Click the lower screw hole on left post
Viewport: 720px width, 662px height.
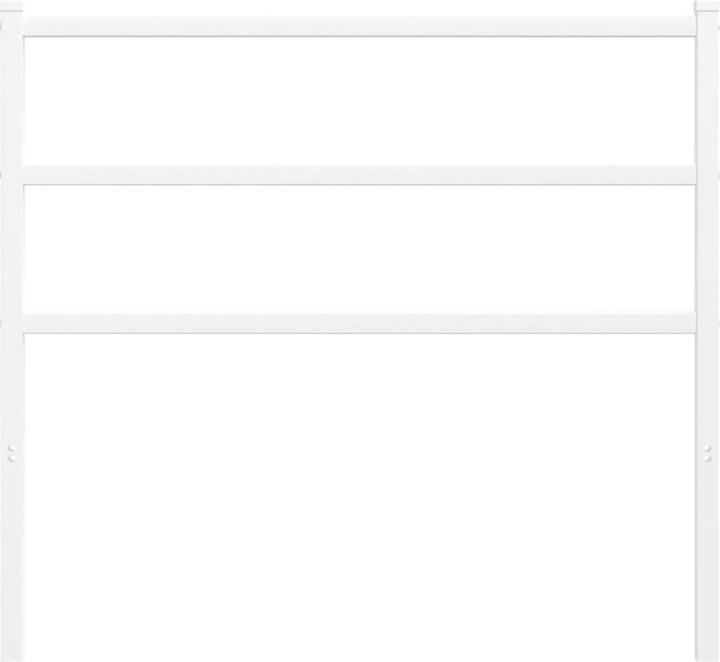click(12, 458)
